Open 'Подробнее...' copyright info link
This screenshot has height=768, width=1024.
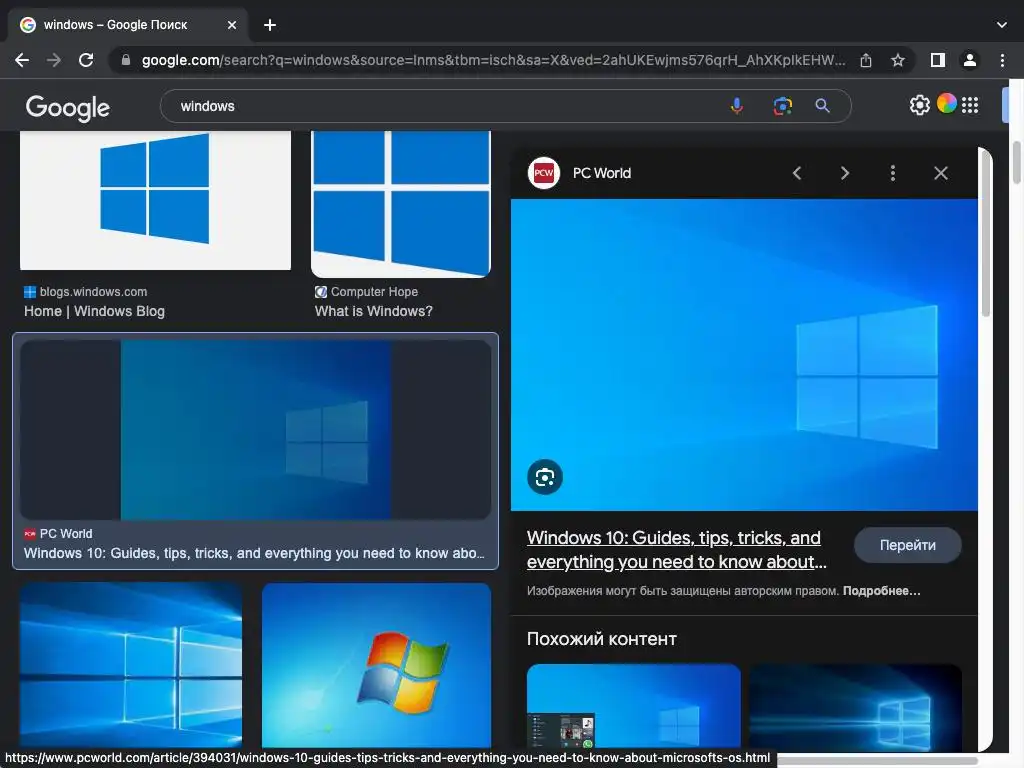click(882, 590)
